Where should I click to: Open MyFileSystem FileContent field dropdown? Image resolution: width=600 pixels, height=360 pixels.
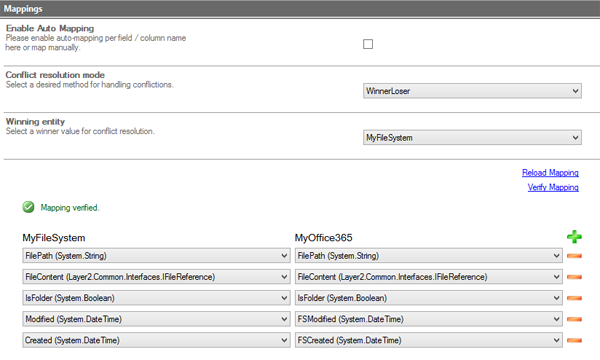[156, 277]
